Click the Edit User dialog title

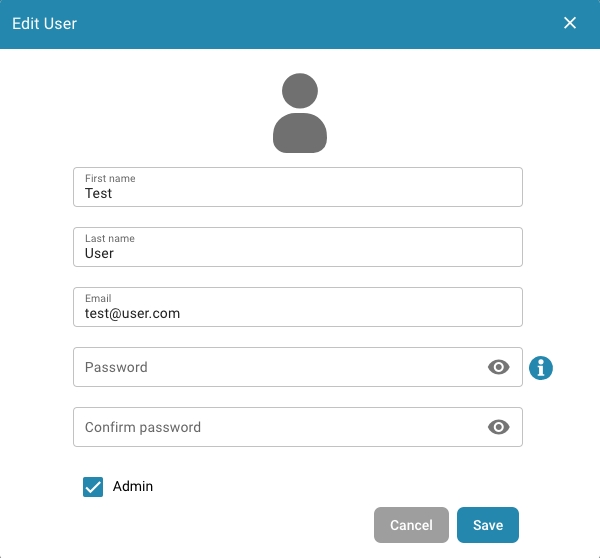click(44, 23)
